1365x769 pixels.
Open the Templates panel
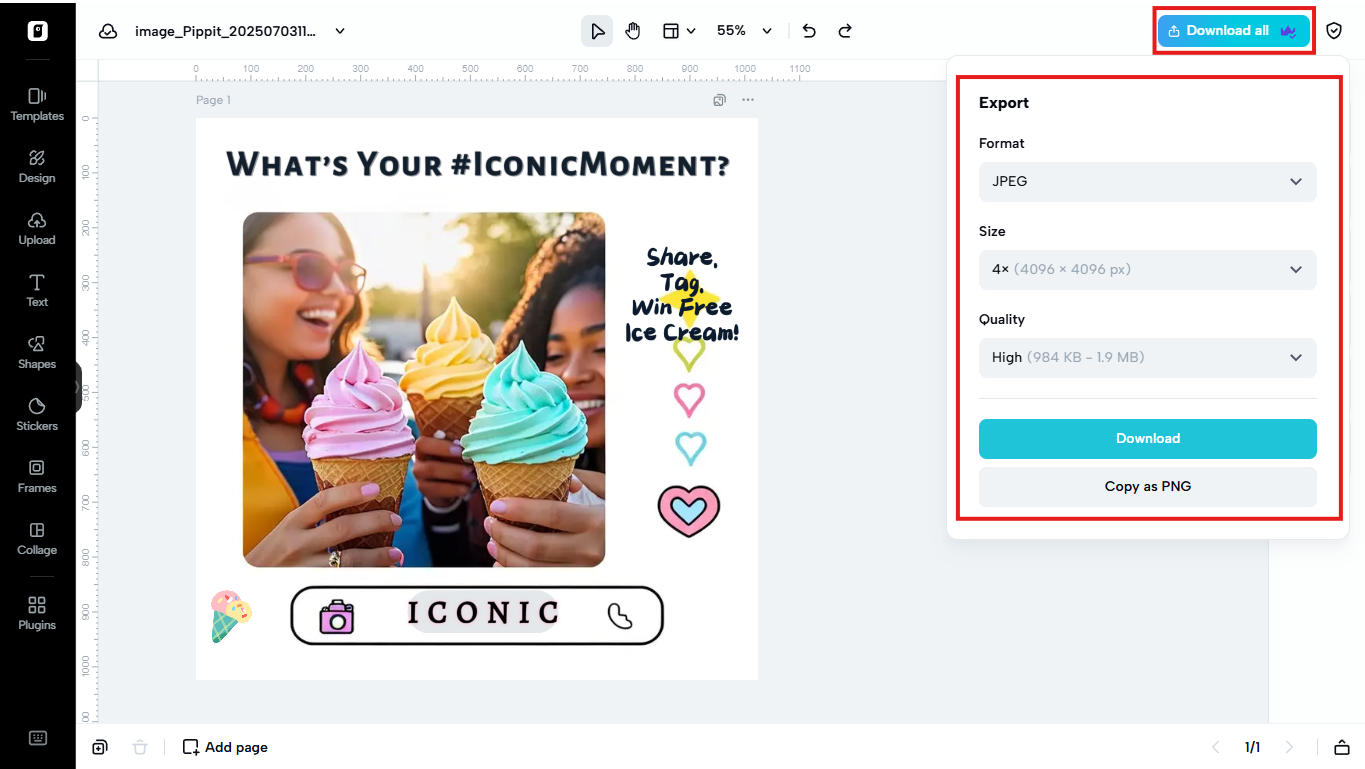click(x=37, y=104)
